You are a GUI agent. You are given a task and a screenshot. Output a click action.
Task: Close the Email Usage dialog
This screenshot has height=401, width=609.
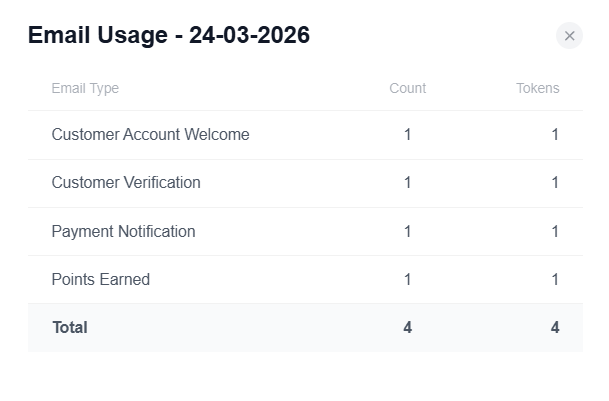569,36
